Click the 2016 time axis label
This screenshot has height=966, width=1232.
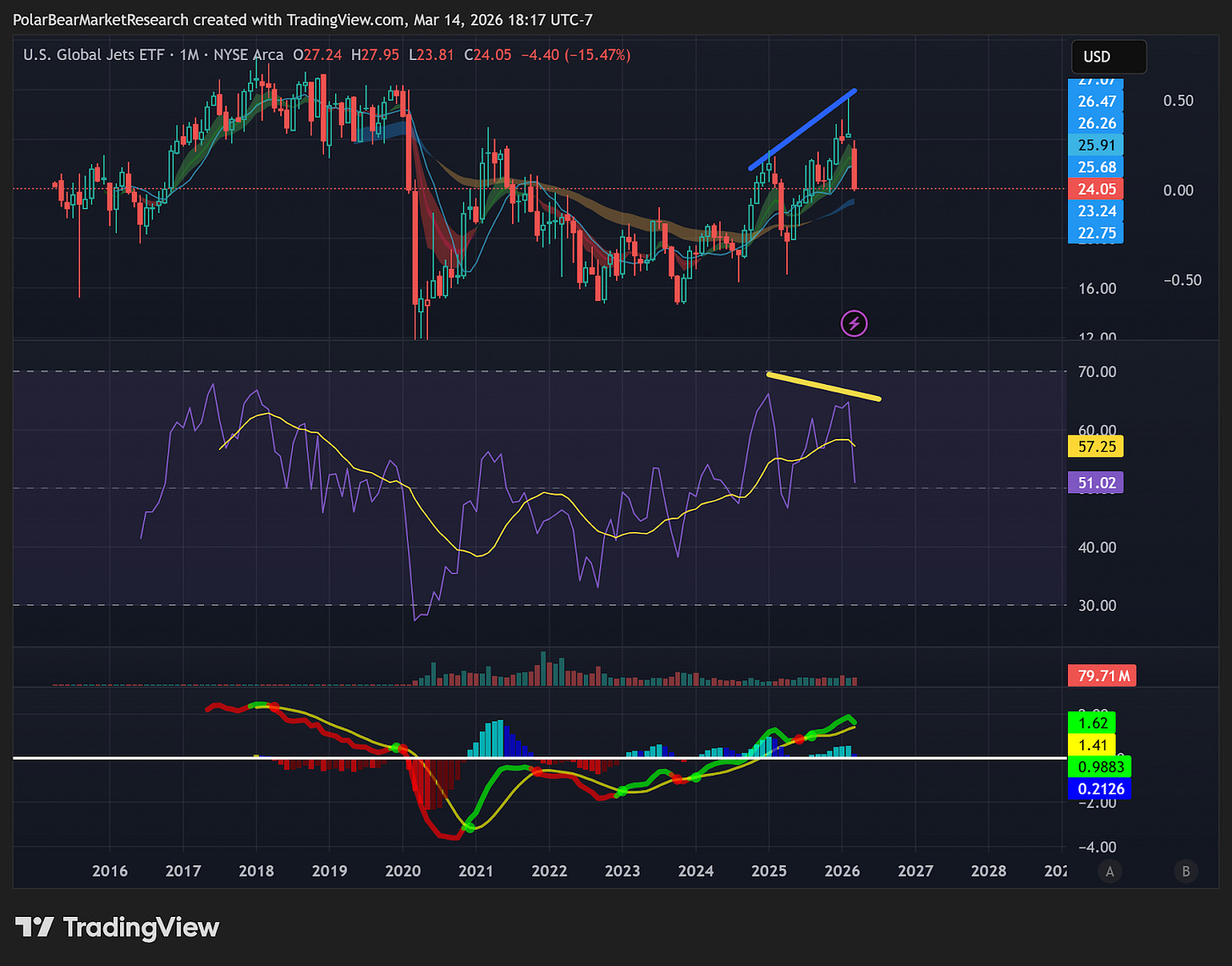[110, 871]
